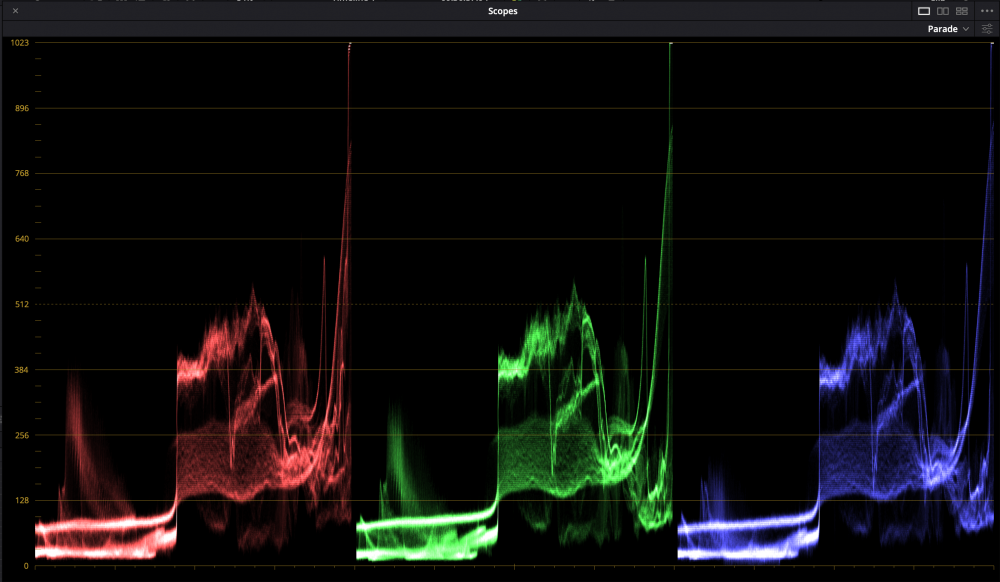Click the 256 graticule label

[20, 436]
